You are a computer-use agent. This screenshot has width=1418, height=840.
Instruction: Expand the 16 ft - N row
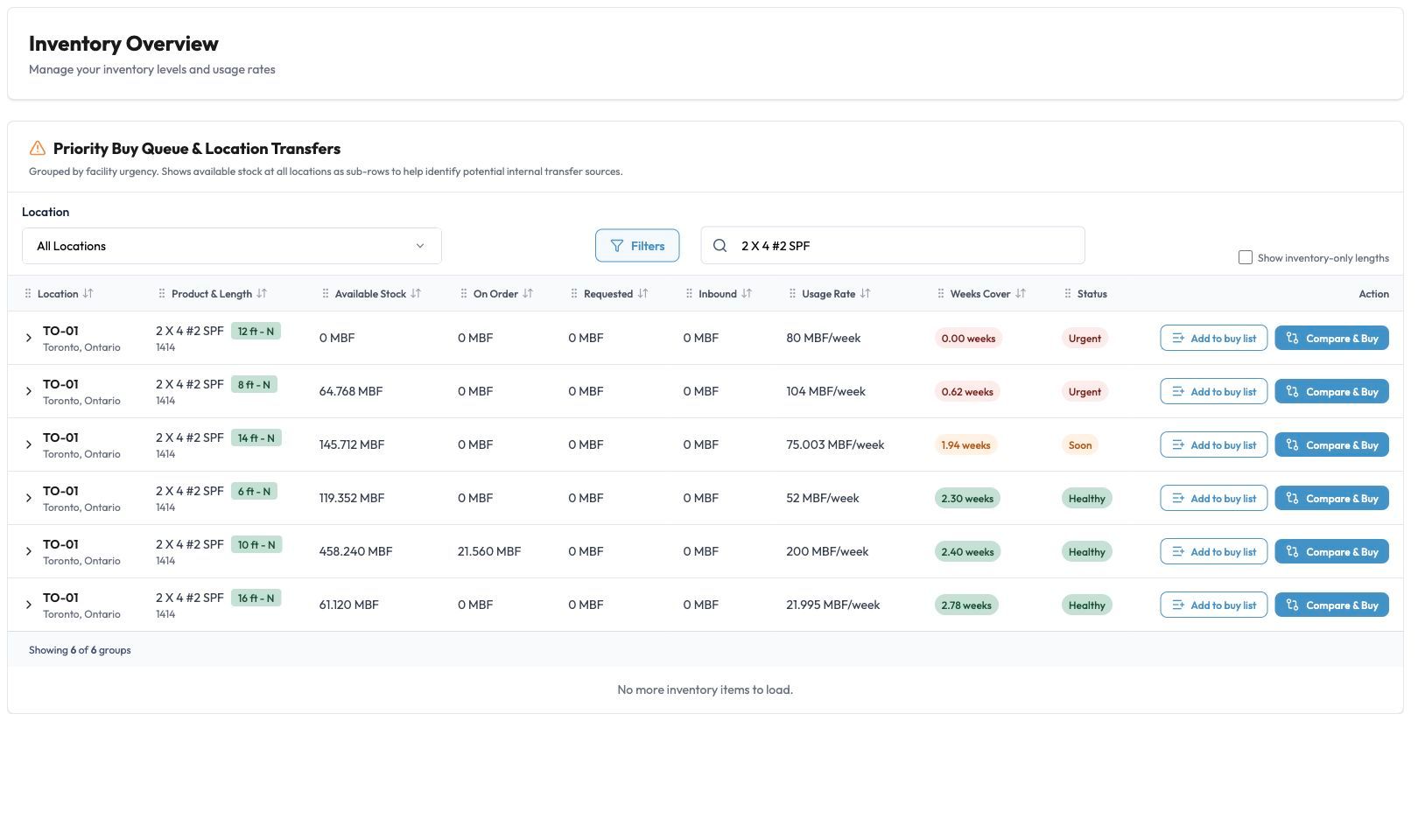coord(29,605)
